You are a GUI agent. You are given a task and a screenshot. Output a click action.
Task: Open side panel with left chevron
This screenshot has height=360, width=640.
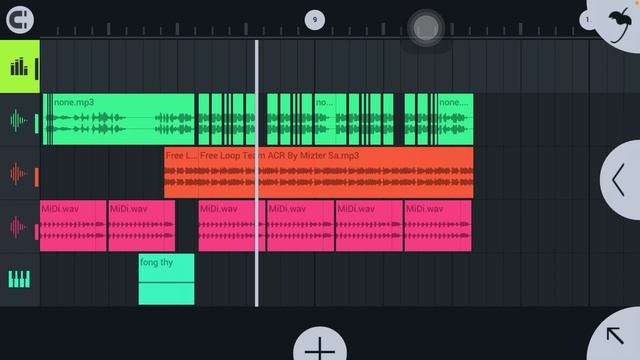tap(620, 180)
